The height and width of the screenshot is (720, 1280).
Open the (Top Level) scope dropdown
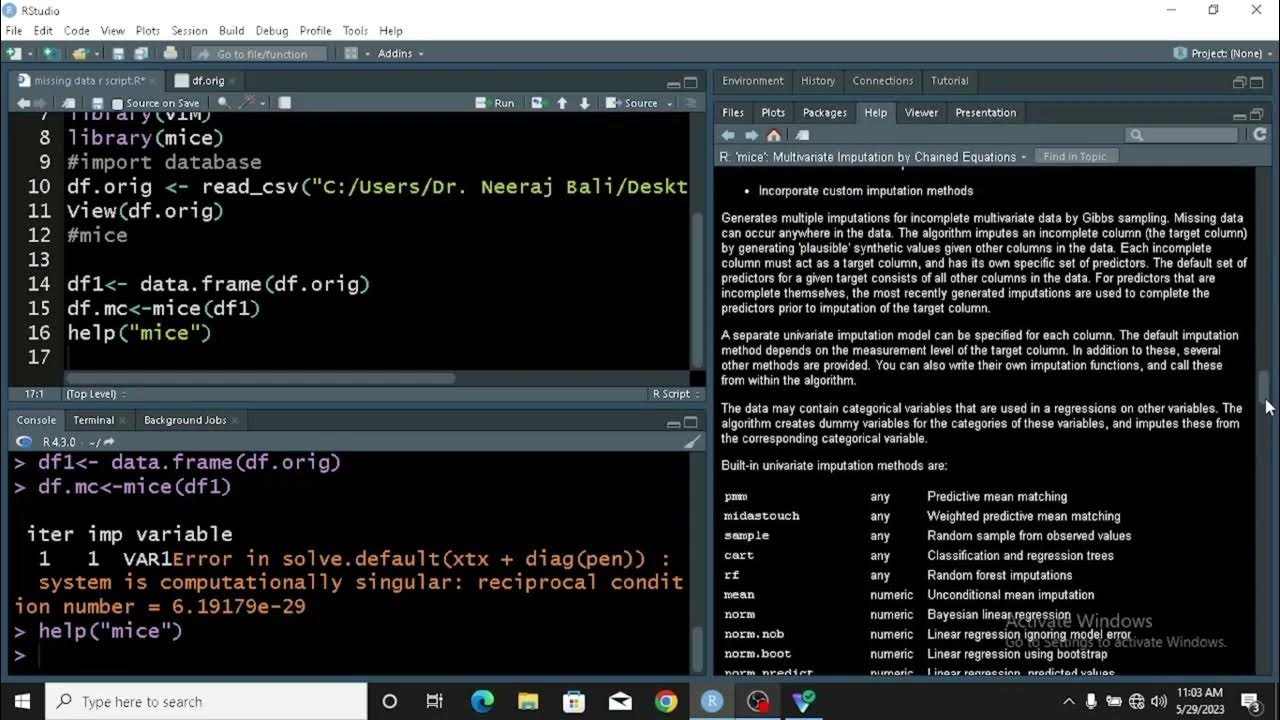click(96, 394)
